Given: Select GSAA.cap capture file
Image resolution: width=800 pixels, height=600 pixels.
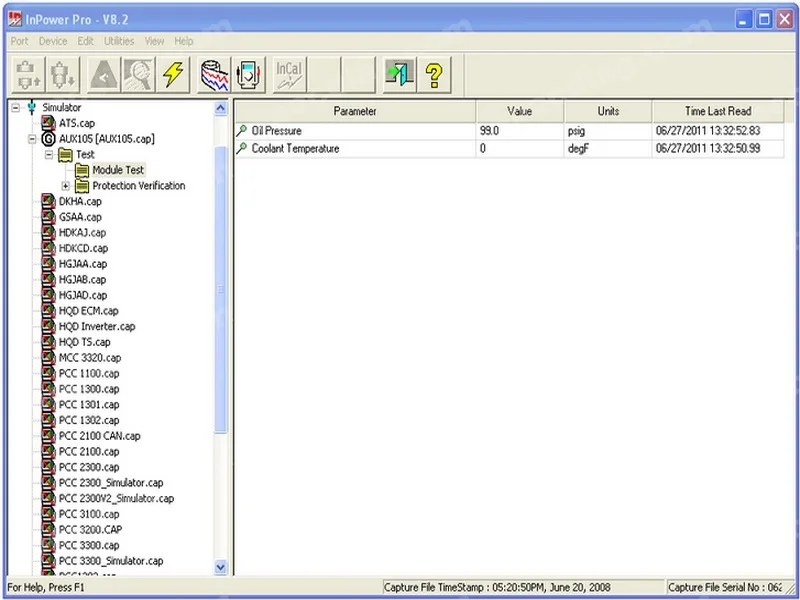Looking at the screenshot, I should 80,217.
